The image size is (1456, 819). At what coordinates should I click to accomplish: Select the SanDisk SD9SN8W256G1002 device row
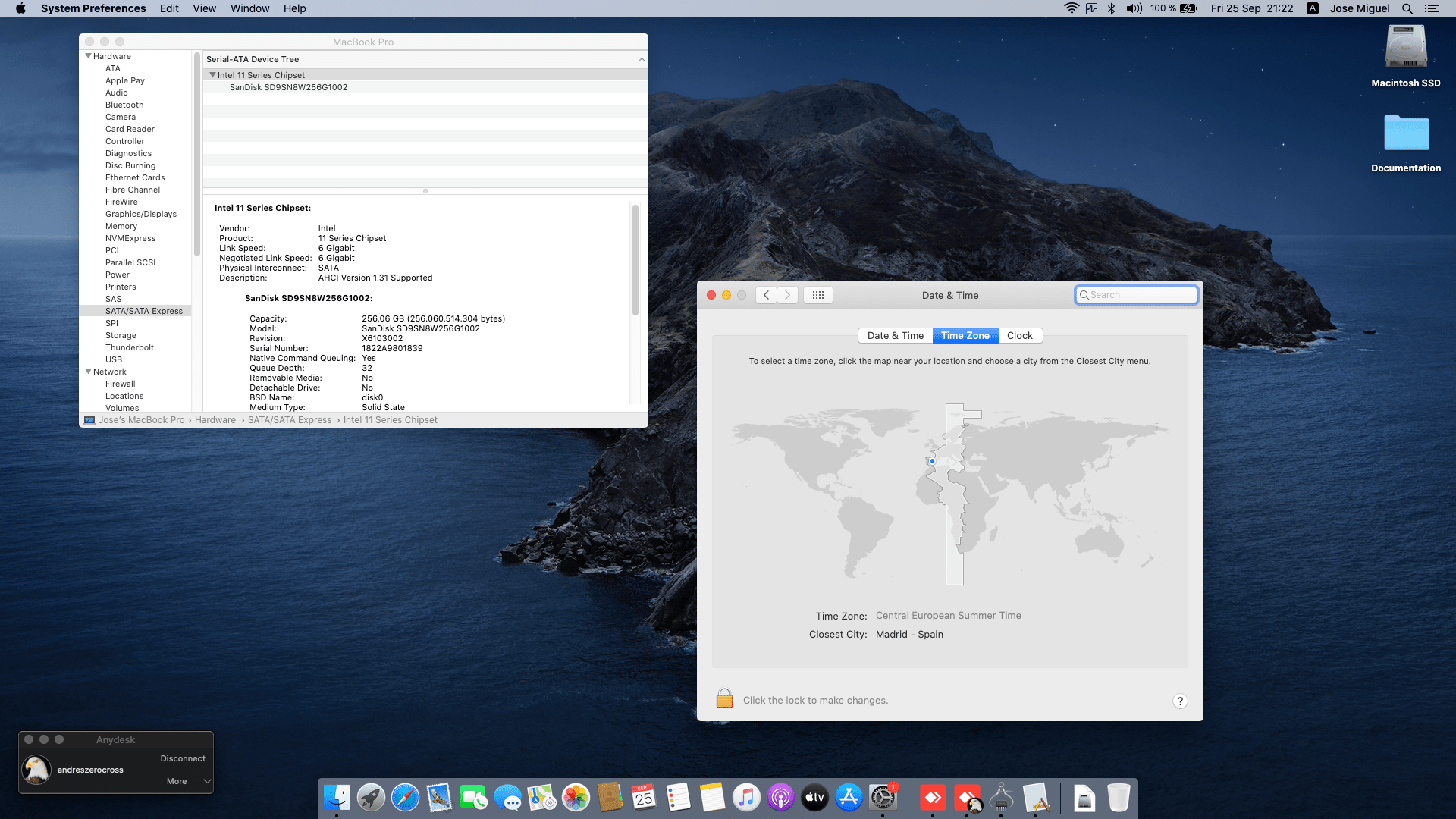point(425,87)
